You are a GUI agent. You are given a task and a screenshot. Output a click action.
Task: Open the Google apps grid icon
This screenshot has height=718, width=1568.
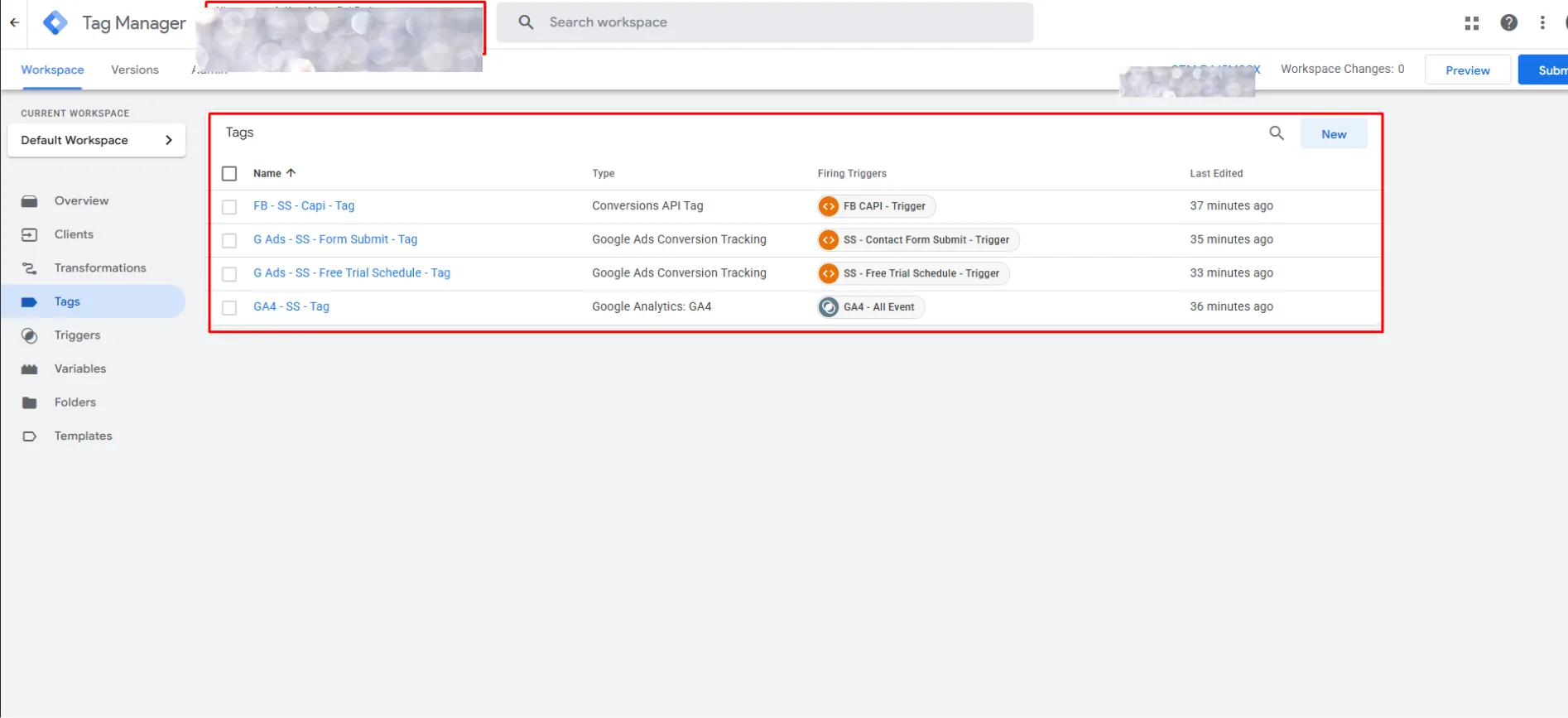tap(1471, 23)
